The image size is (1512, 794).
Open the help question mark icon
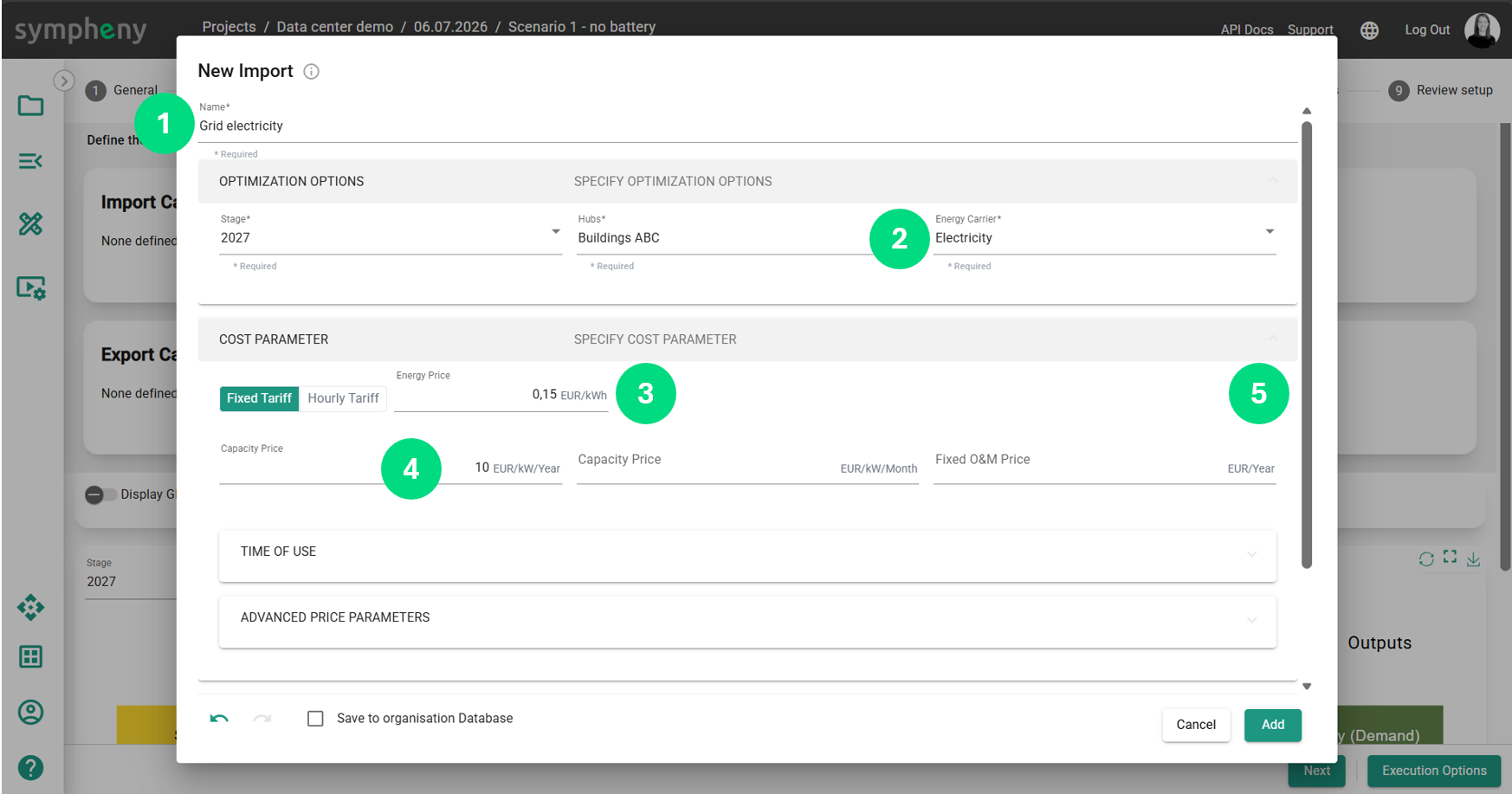tap(31, 768)
